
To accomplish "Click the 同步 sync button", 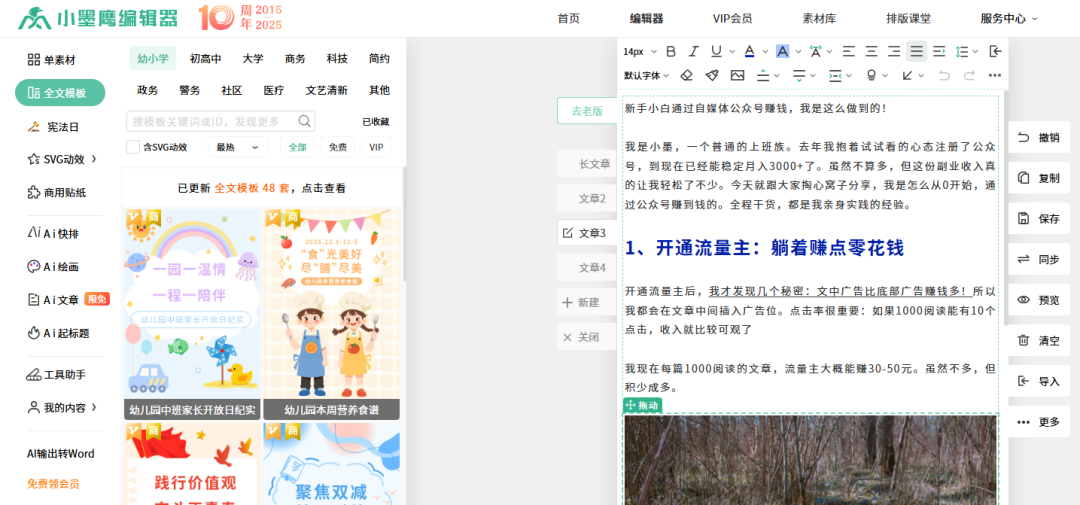I will 1039,260.
